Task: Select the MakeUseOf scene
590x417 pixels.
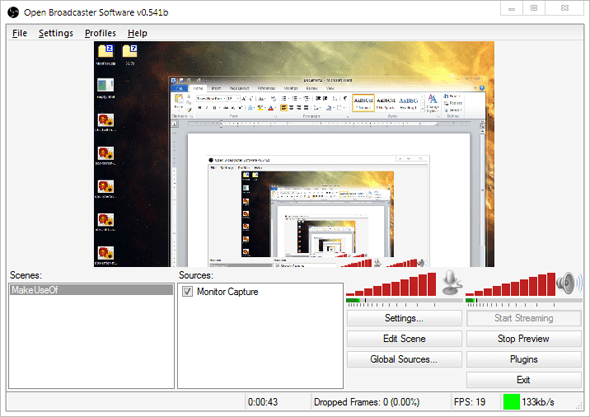Action: [91, 290]
